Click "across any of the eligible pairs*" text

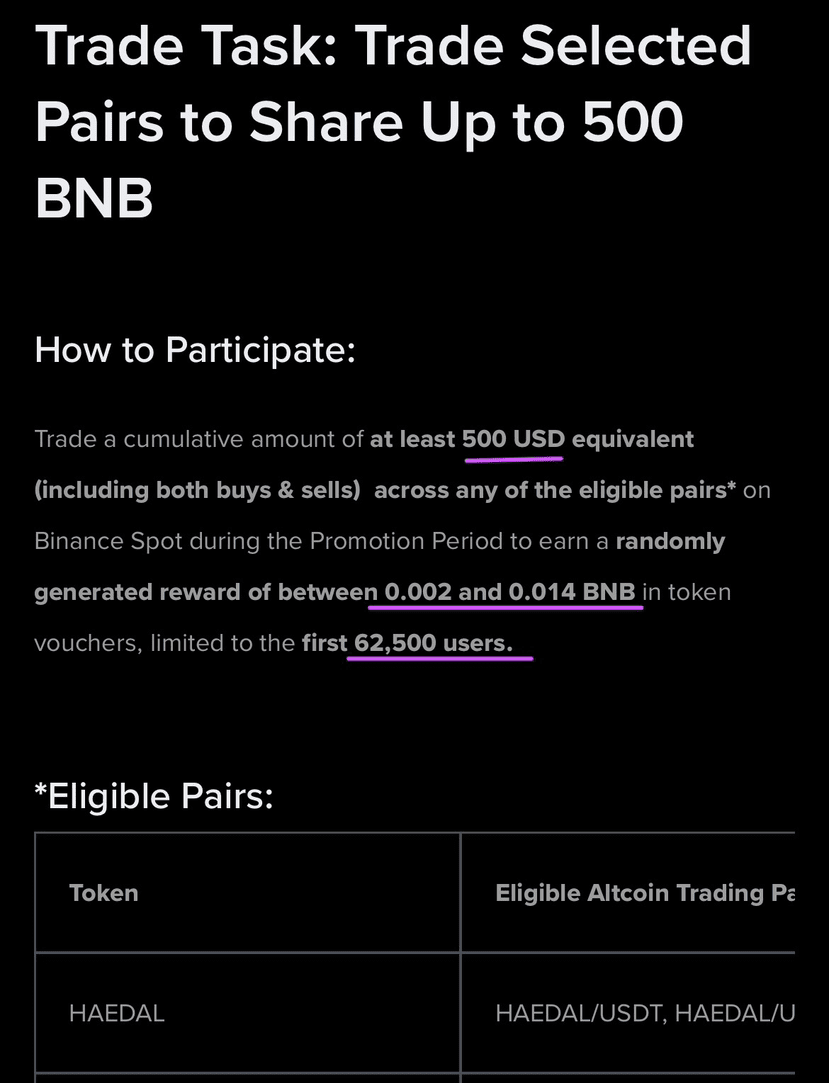[x=555, y=490]
